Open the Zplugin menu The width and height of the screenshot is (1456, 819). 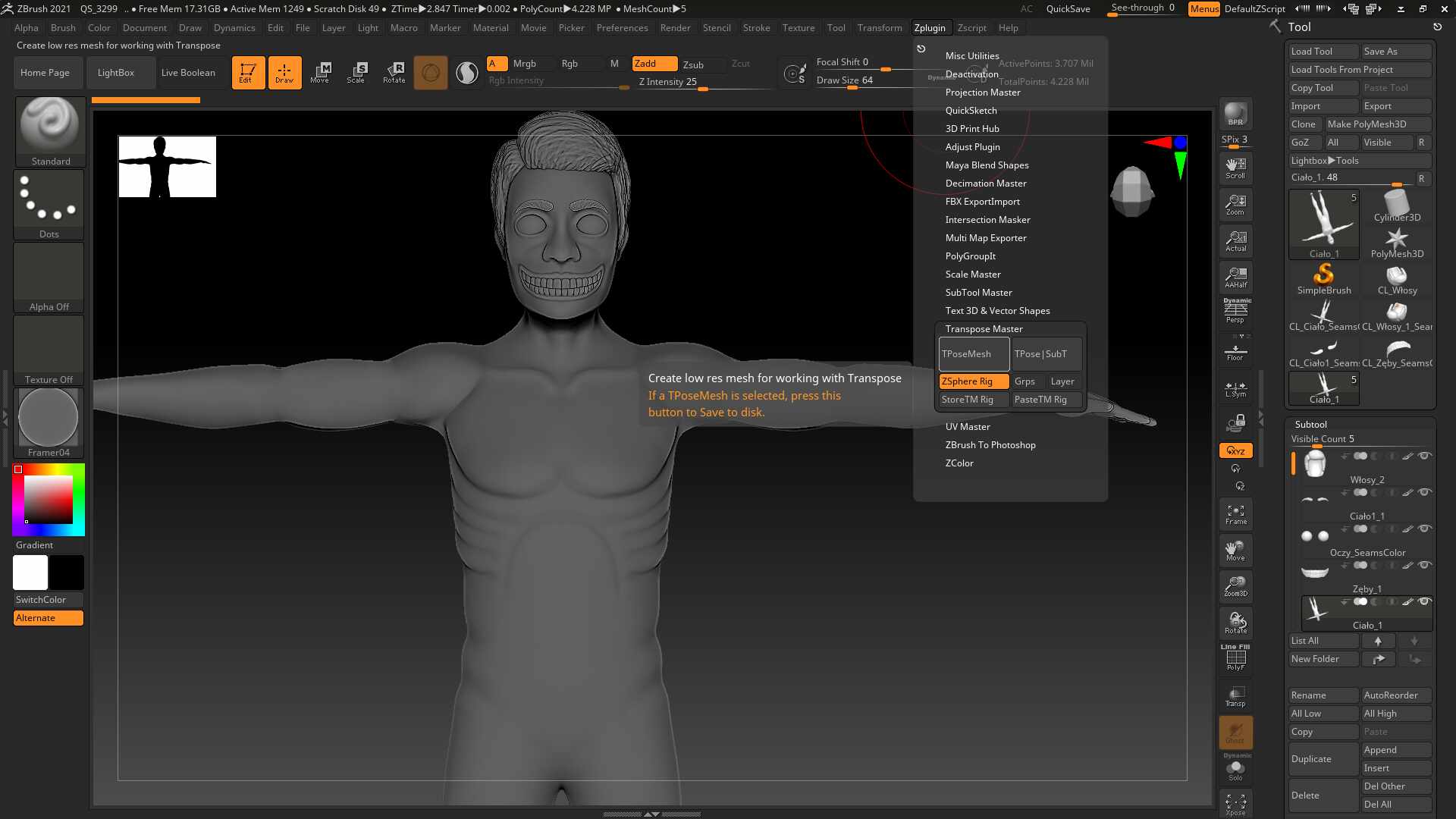tap(930, 28)
